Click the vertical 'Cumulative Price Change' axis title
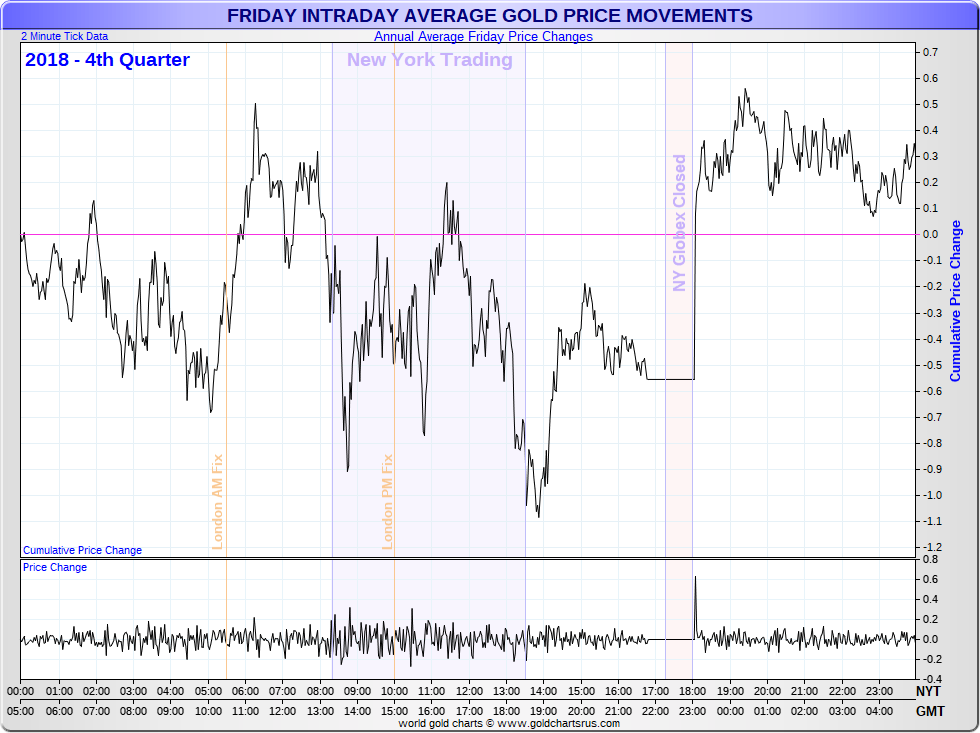 click(955, 301)
